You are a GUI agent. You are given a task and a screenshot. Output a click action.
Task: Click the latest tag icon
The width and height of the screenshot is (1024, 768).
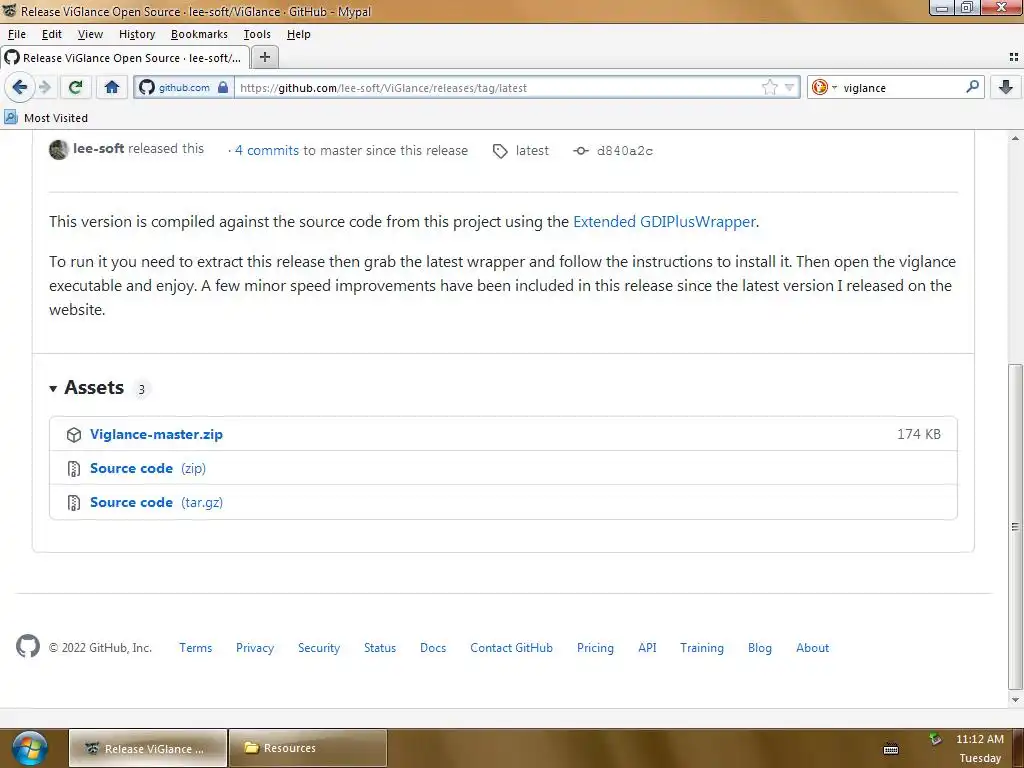[500, 152]
